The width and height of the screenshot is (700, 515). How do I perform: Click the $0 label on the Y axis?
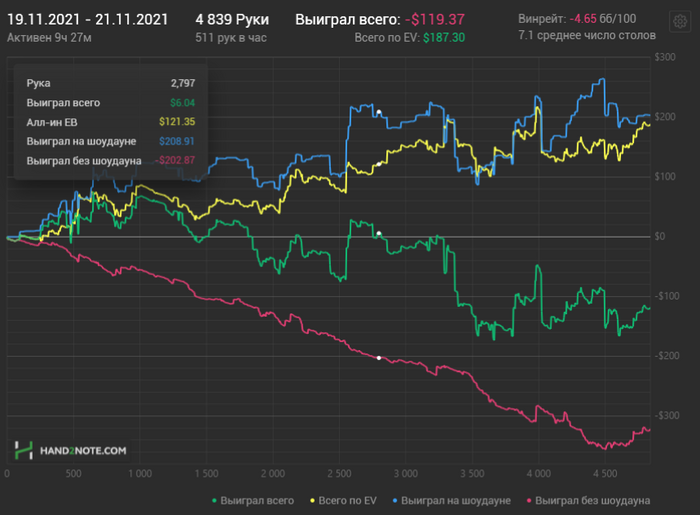pyautogui.click(x=660, y=236)
